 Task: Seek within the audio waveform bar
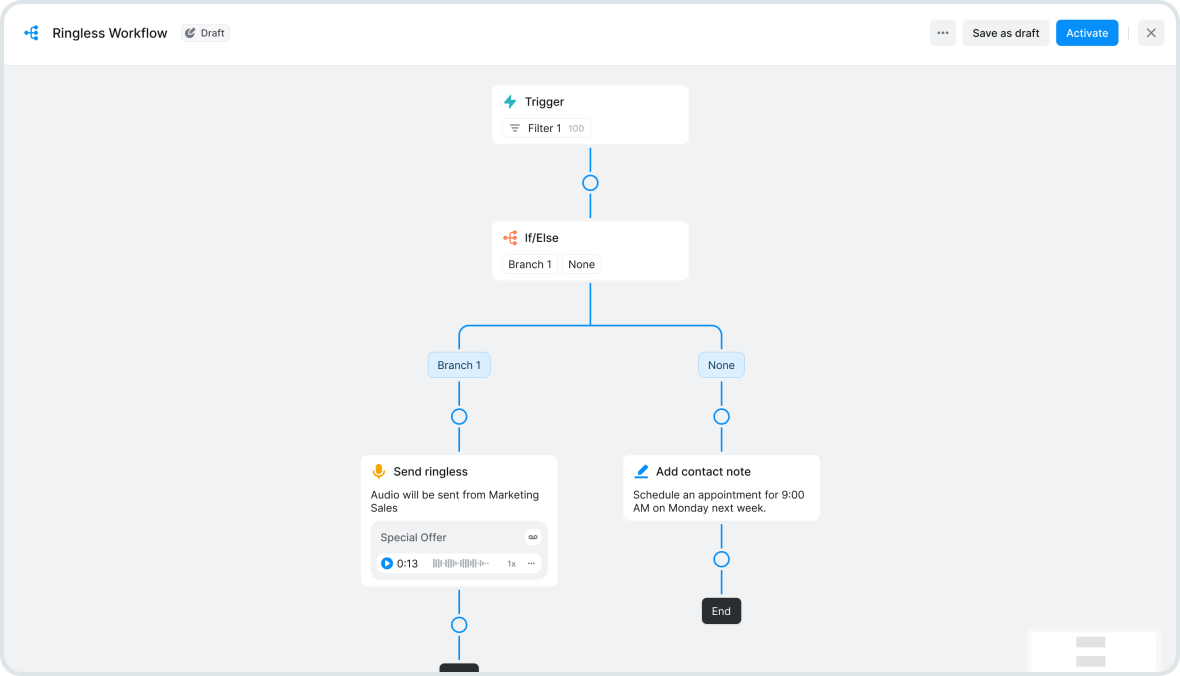pyautogui.click(x=461, y=563)
